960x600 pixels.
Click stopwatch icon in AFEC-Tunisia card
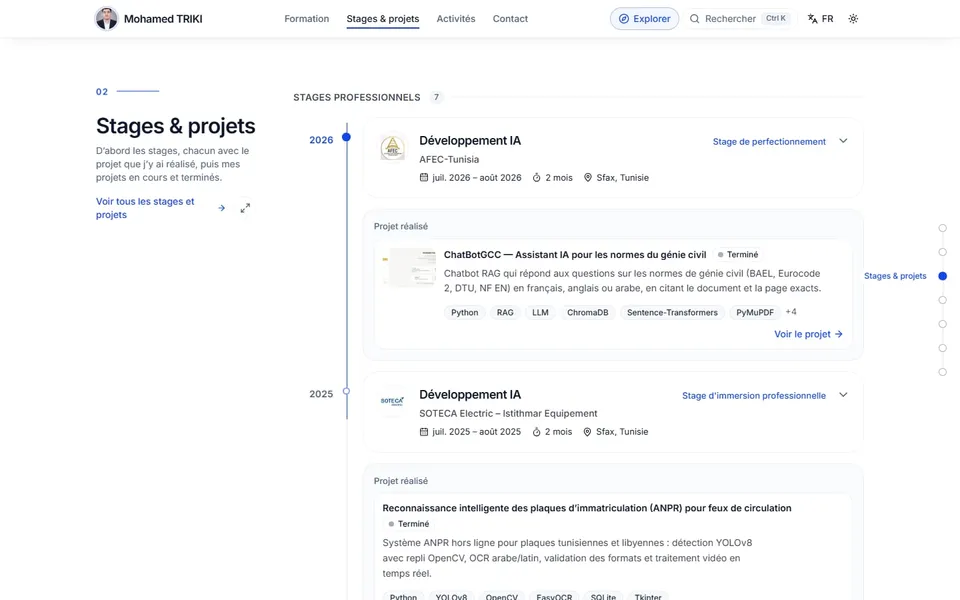(536, 178)
